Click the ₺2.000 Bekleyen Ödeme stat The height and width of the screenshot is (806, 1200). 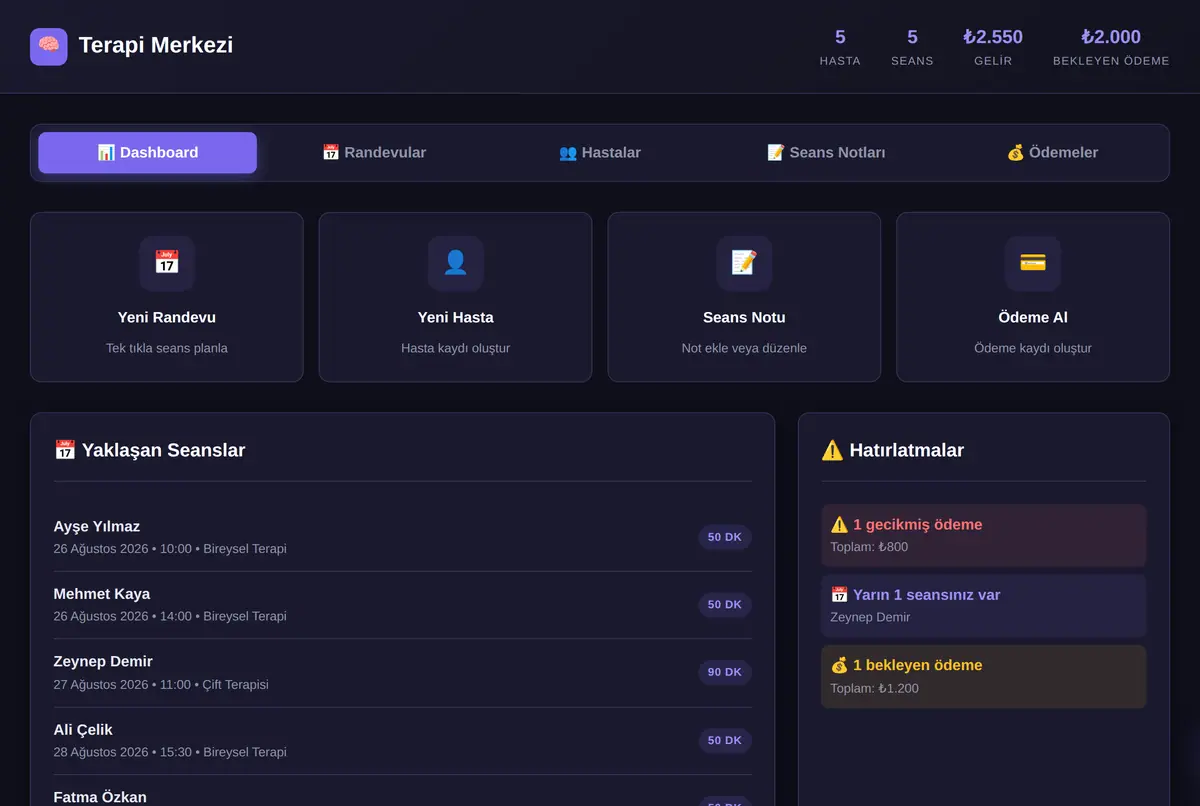pyautogui.click(x=1111, y=47)
